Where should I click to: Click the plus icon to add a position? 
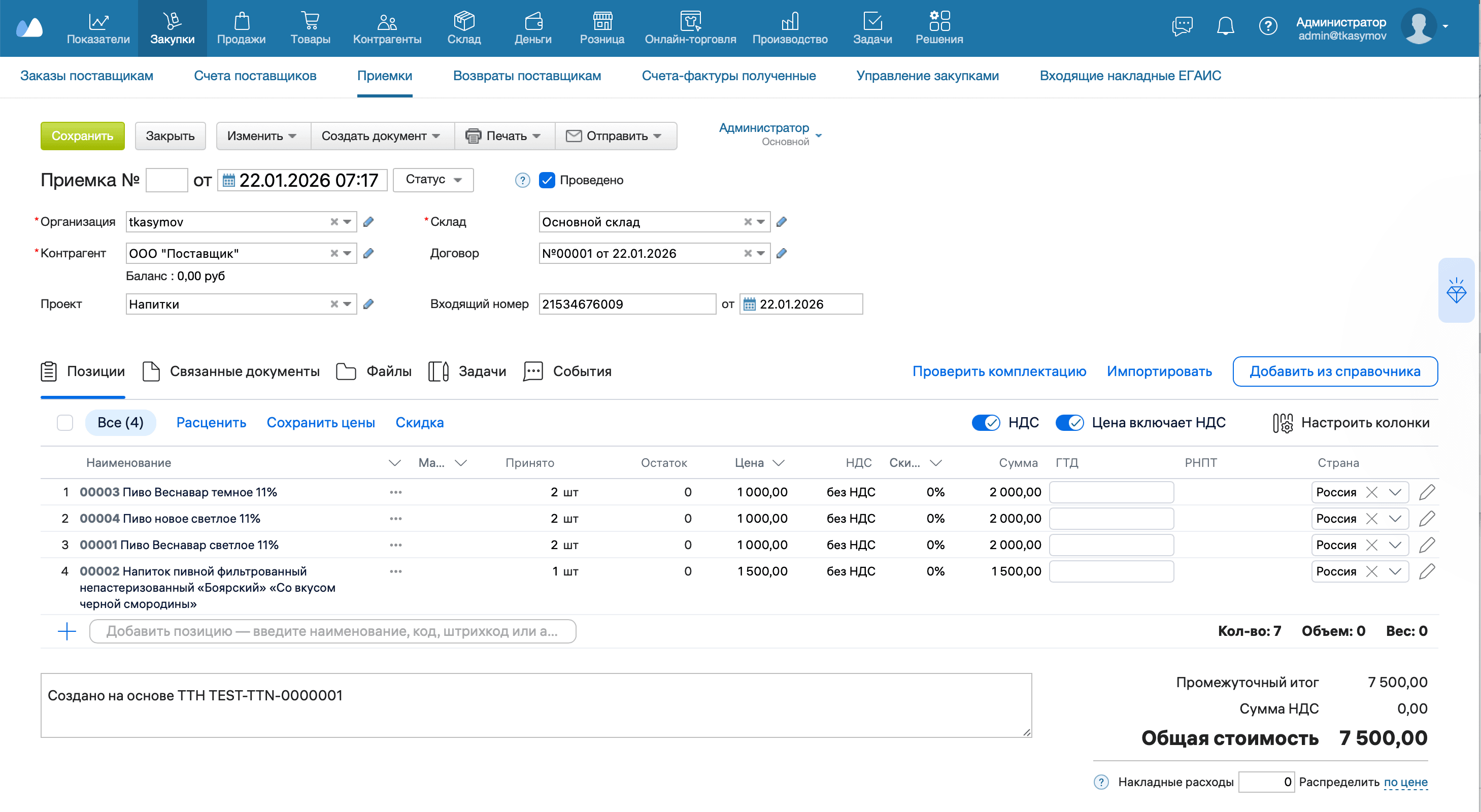[x=66, y=631]
